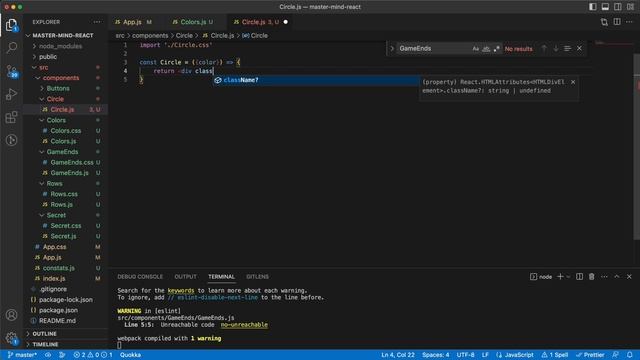The image size is (640, 360).
Task: Maximize the panel with chevron up
Action: (x=617, y=277)
